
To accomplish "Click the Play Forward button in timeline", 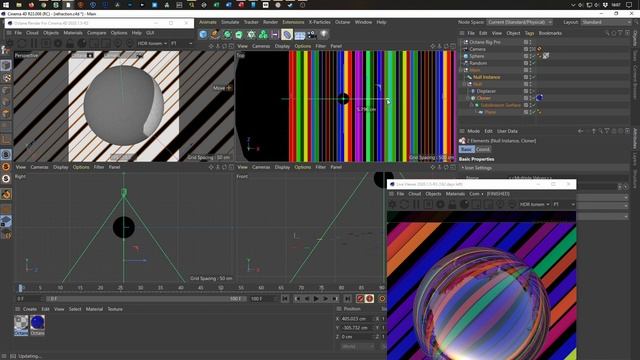I will point(316,299).
